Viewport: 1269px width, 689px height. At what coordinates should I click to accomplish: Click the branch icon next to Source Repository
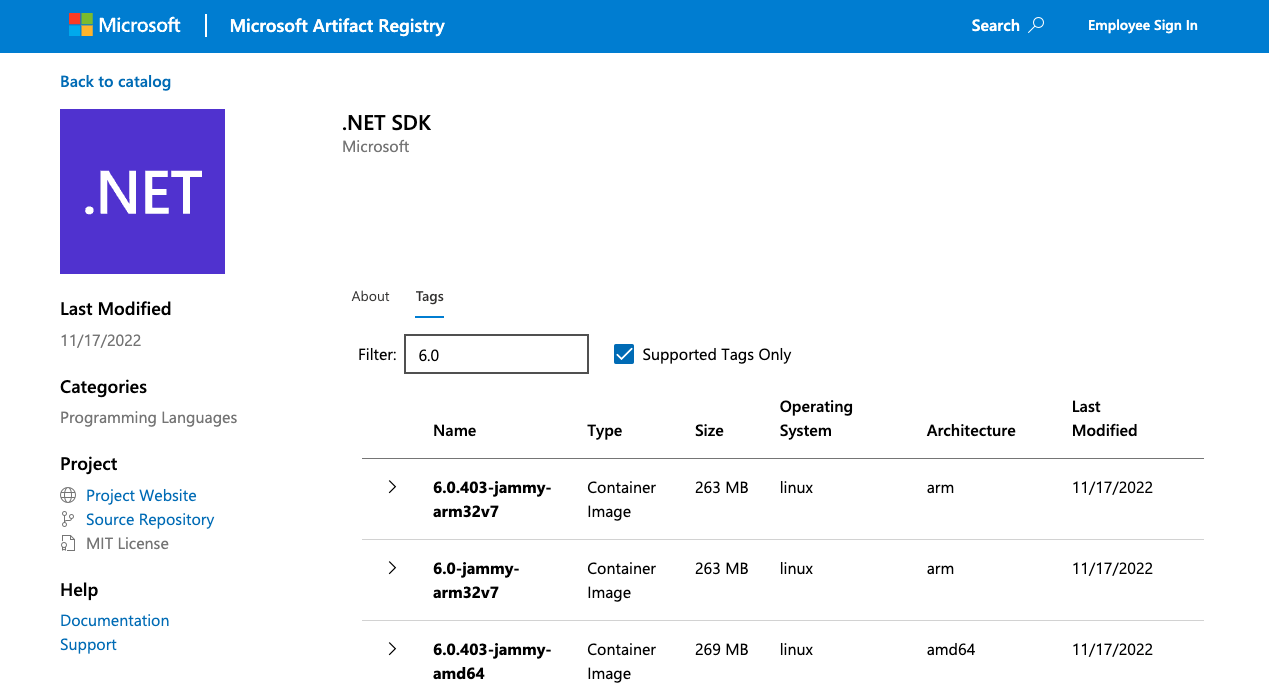68,519
